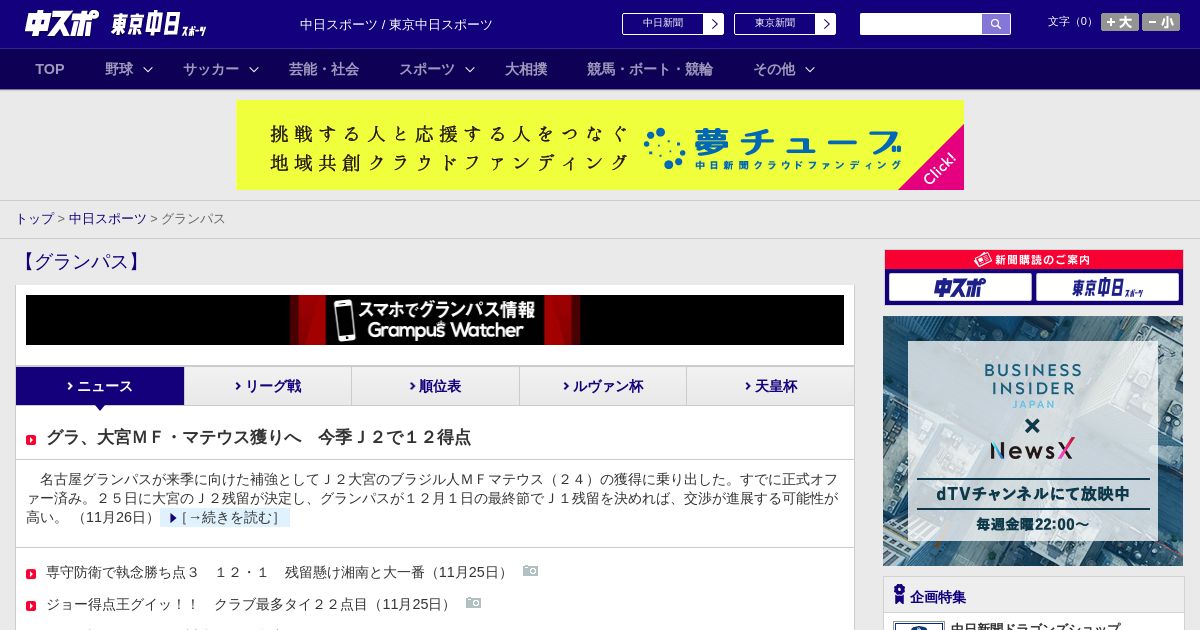The image size is (1200, 630).
Task: Open headline グラ、大宮ＭＦ・マテウス獲りへ
Action: (258, 437)
